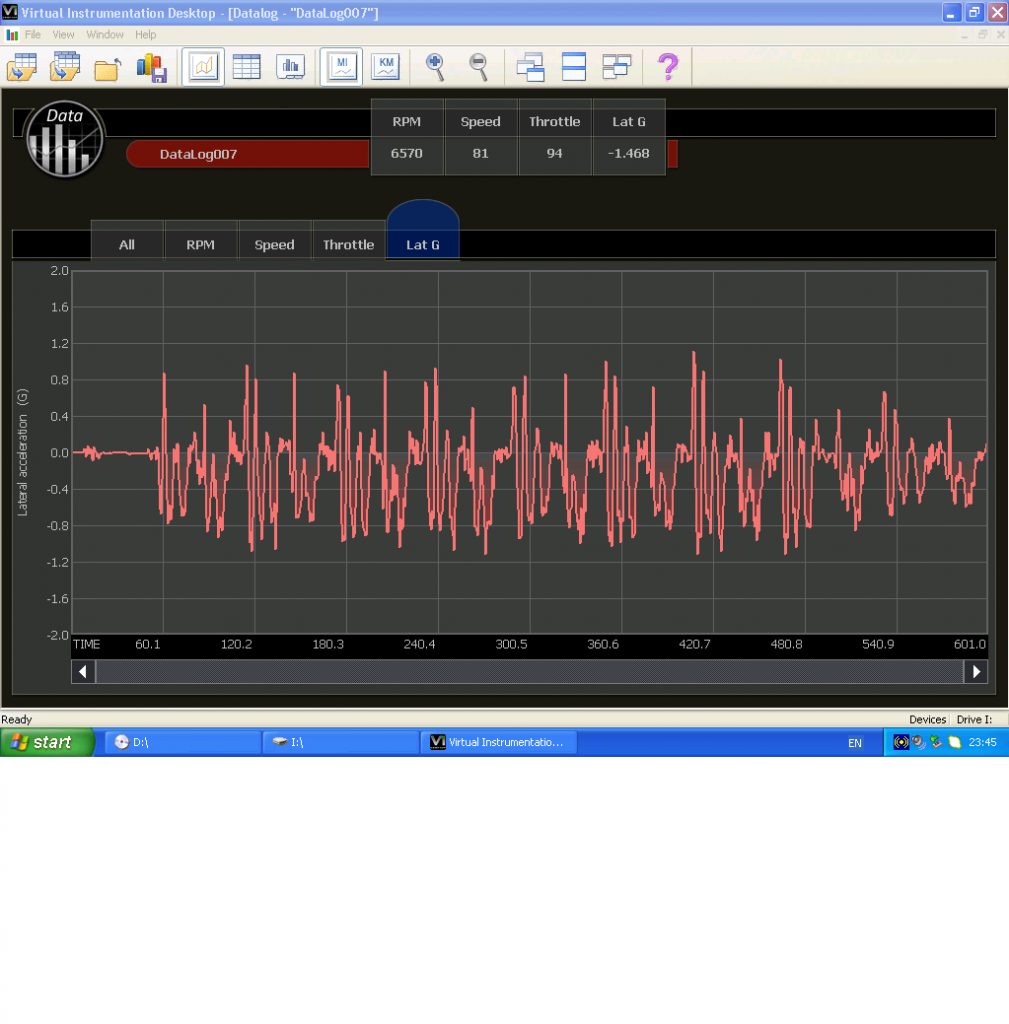This screenshot has height=1024, width=1009.
Task: Open the Window menu
Action: 105,35
